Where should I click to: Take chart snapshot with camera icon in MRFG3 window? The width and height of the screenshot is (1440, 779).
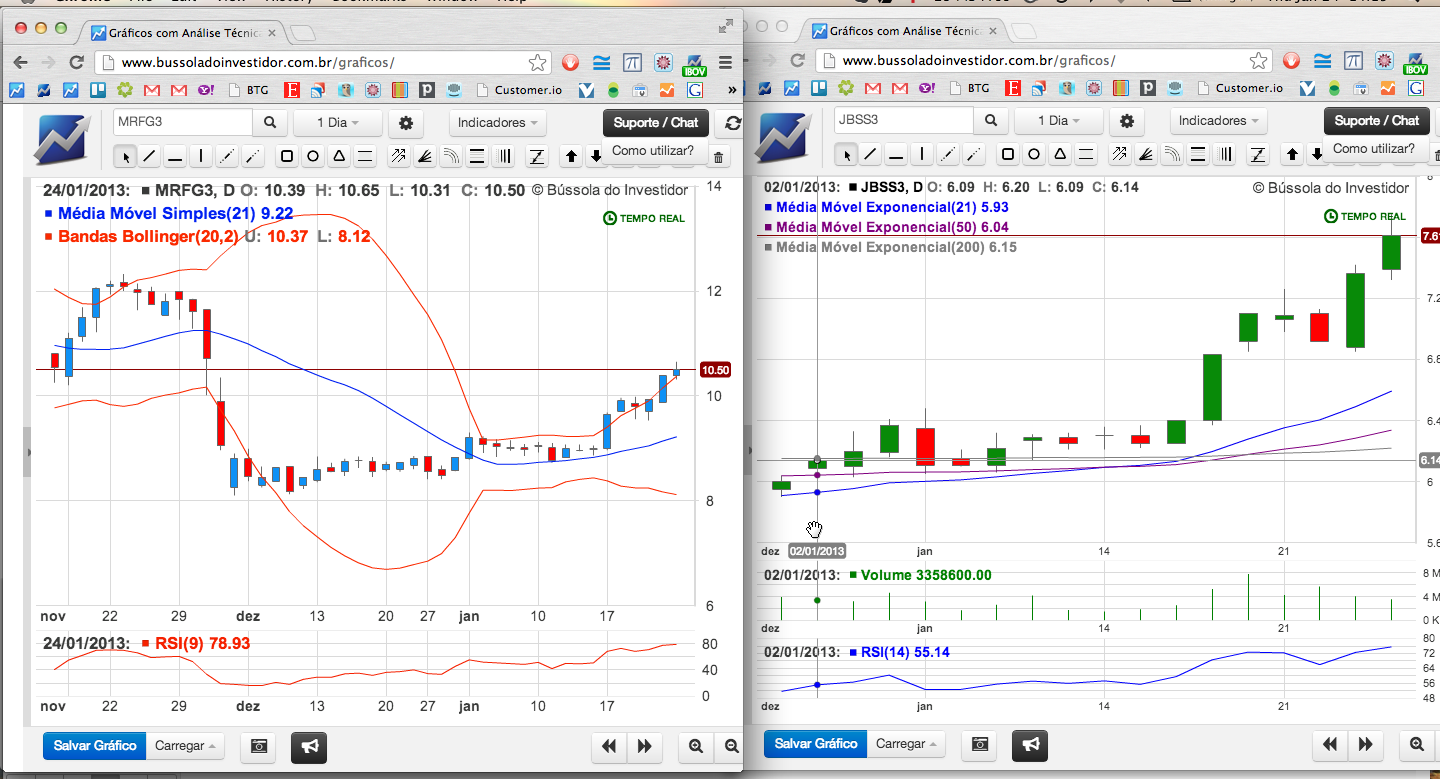[259, 746]
